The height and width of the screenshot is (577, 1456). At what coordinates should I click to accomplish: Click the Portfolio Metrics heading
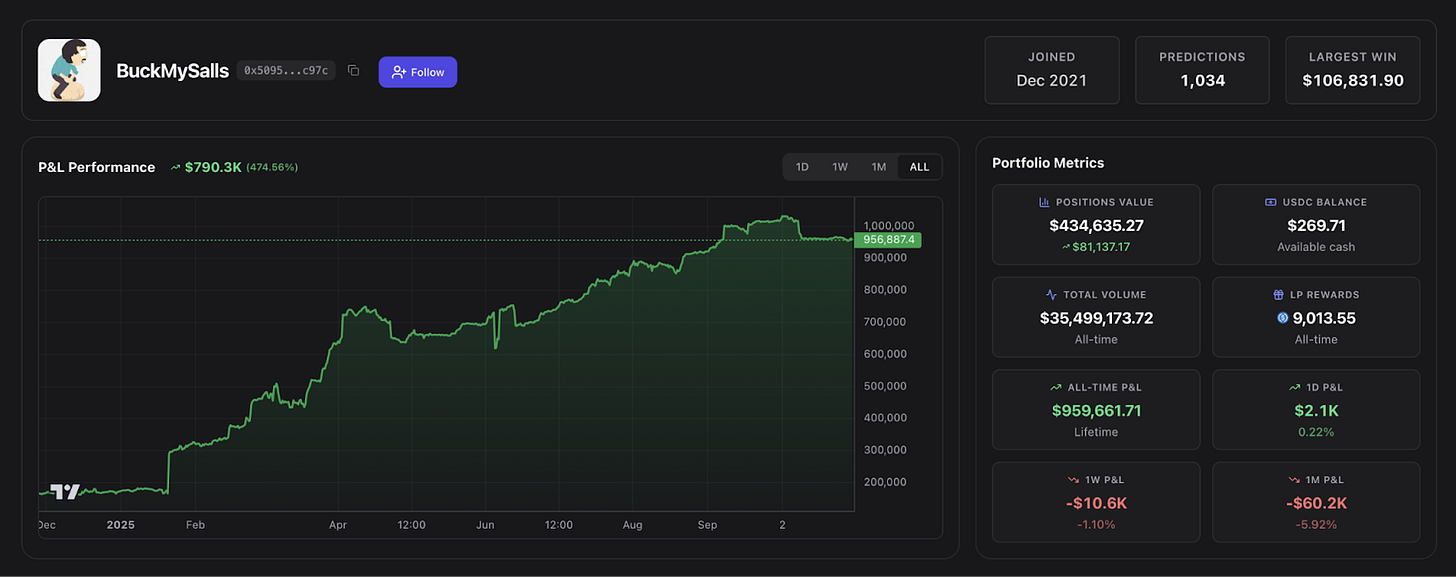point(1048,163)
